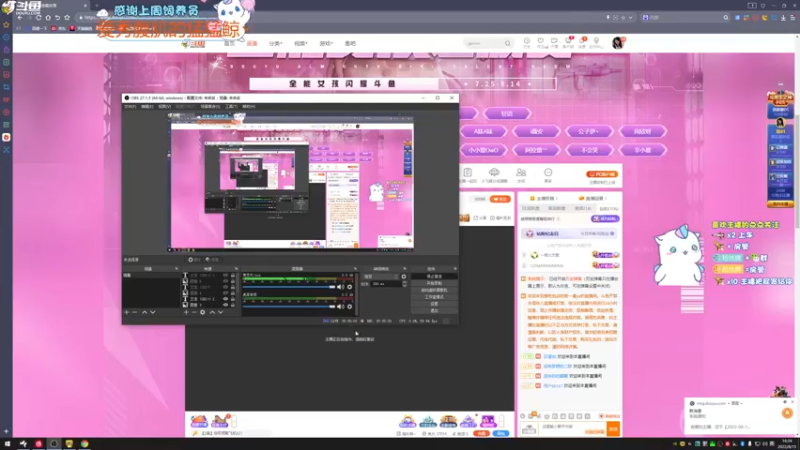
Task: Move scene up in OBS Scenes panel
Action: point(144,312)
